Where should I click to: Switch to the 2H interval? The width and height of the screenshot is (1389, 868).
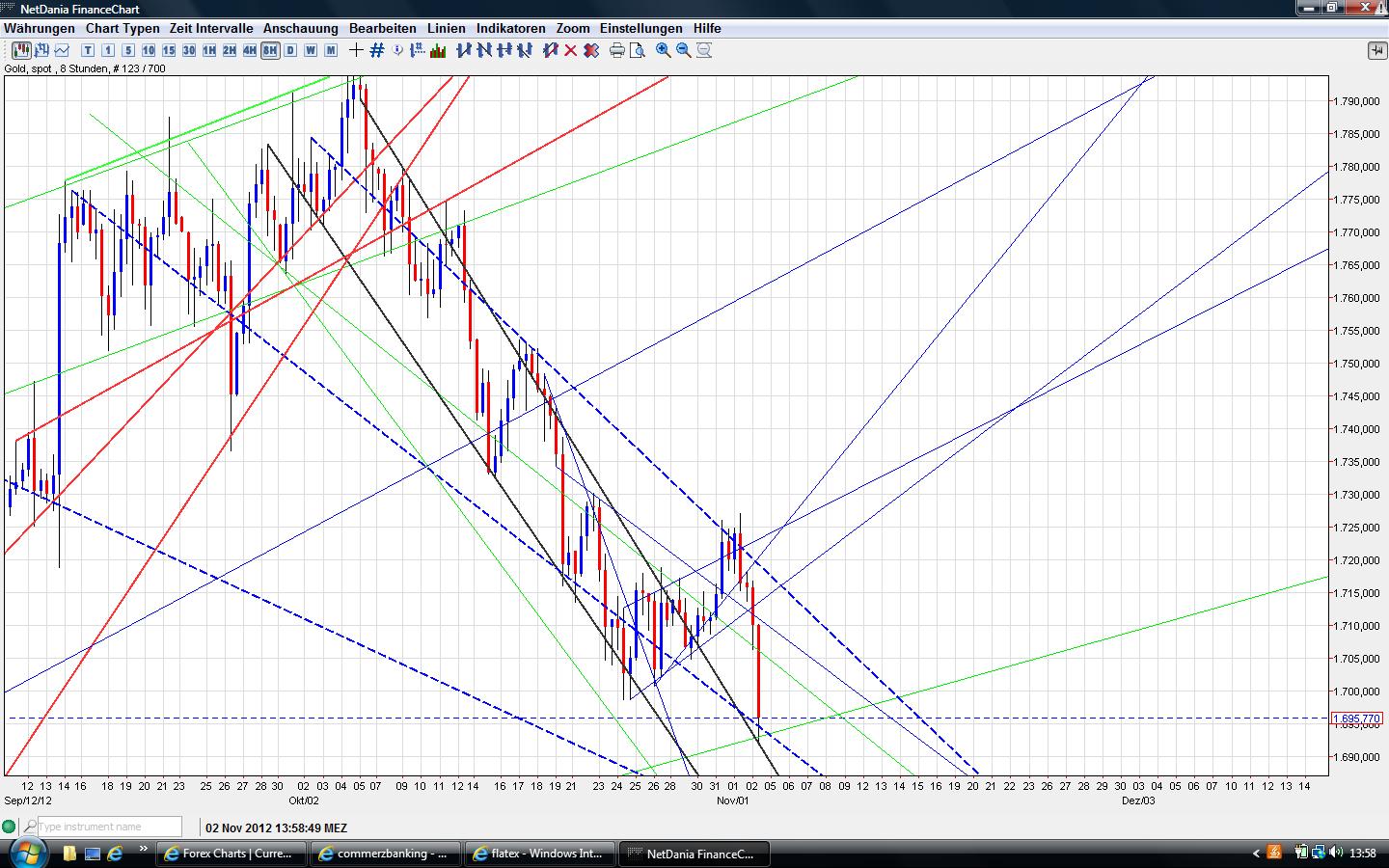pyautogui.click(x=230, y=50)
